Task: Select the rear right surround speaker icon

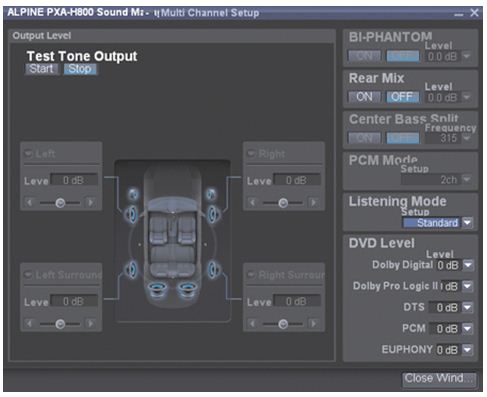Action: pyautogui.click(x=213, y=269)
